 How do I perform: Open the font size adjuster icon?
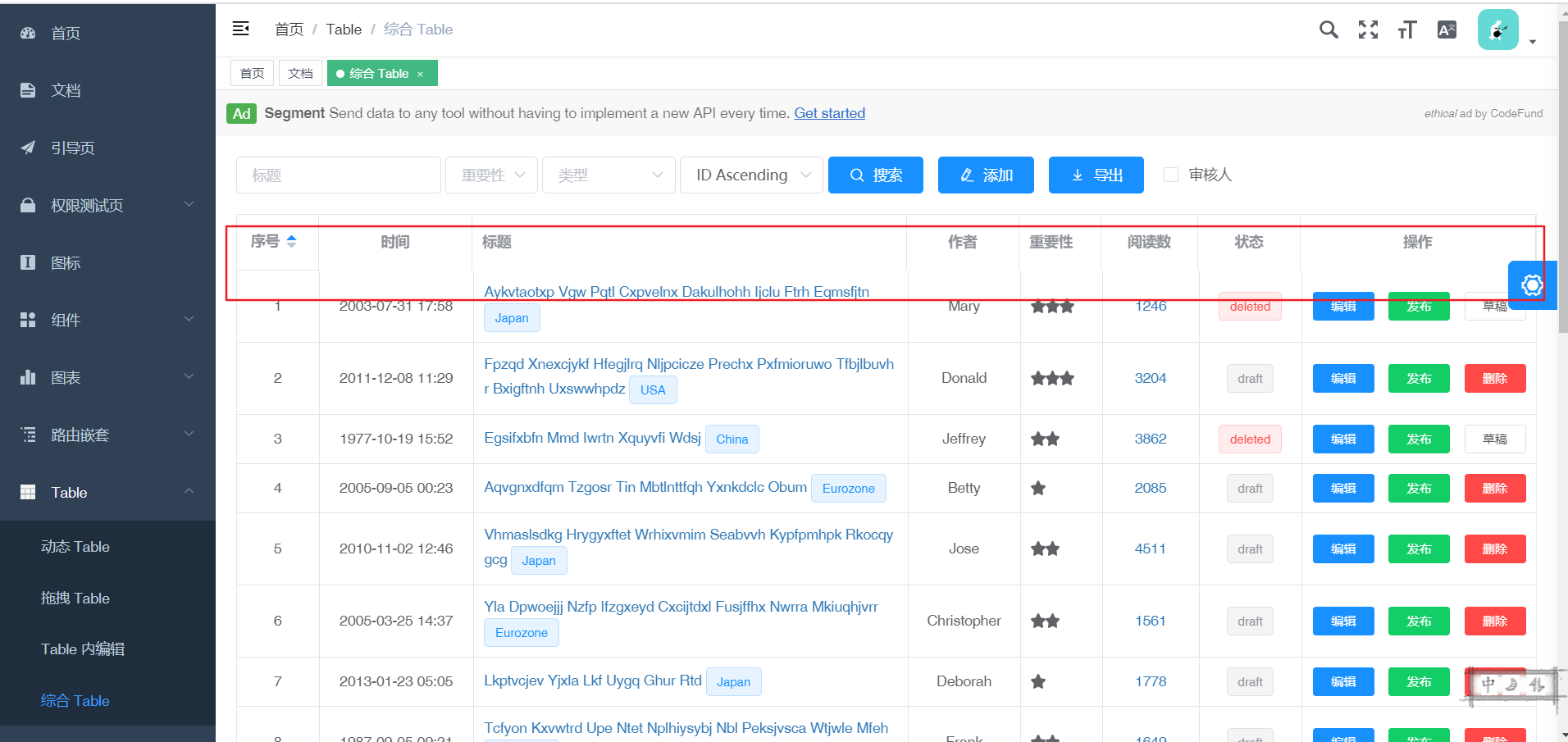pos(1407,29)
